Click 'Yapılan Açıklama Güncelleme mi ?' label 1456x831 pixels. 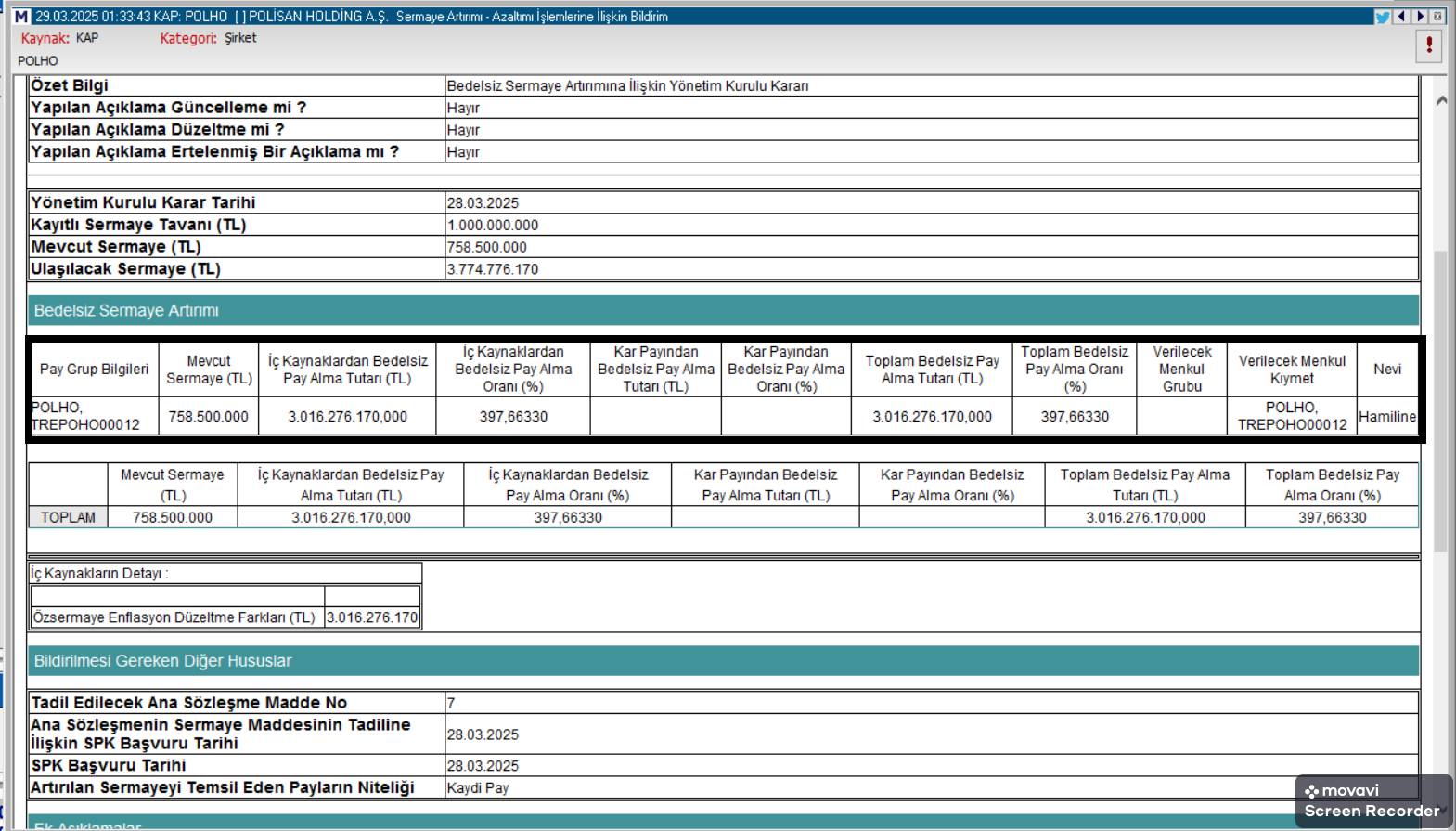168,108
